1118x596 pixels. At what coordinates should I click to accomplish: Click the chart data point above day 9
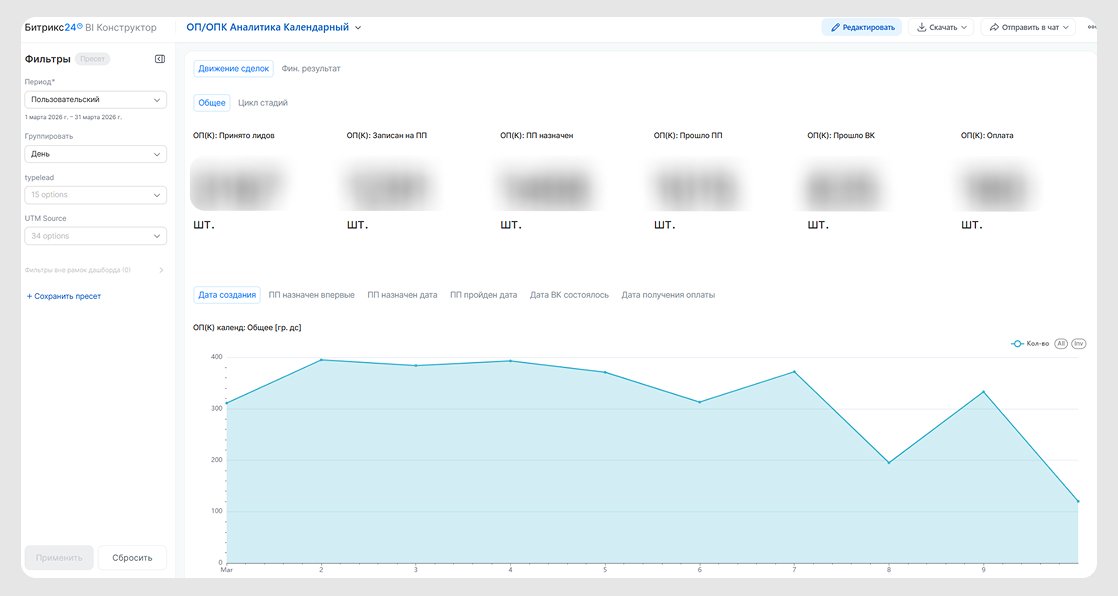tap(983, 391)
